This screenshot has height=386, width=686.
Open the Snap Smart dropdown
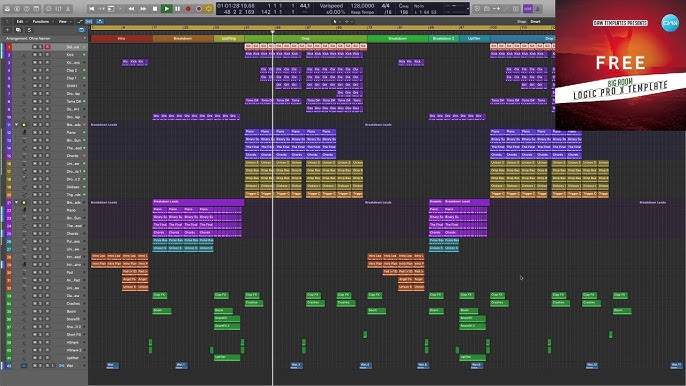(536, 21)
